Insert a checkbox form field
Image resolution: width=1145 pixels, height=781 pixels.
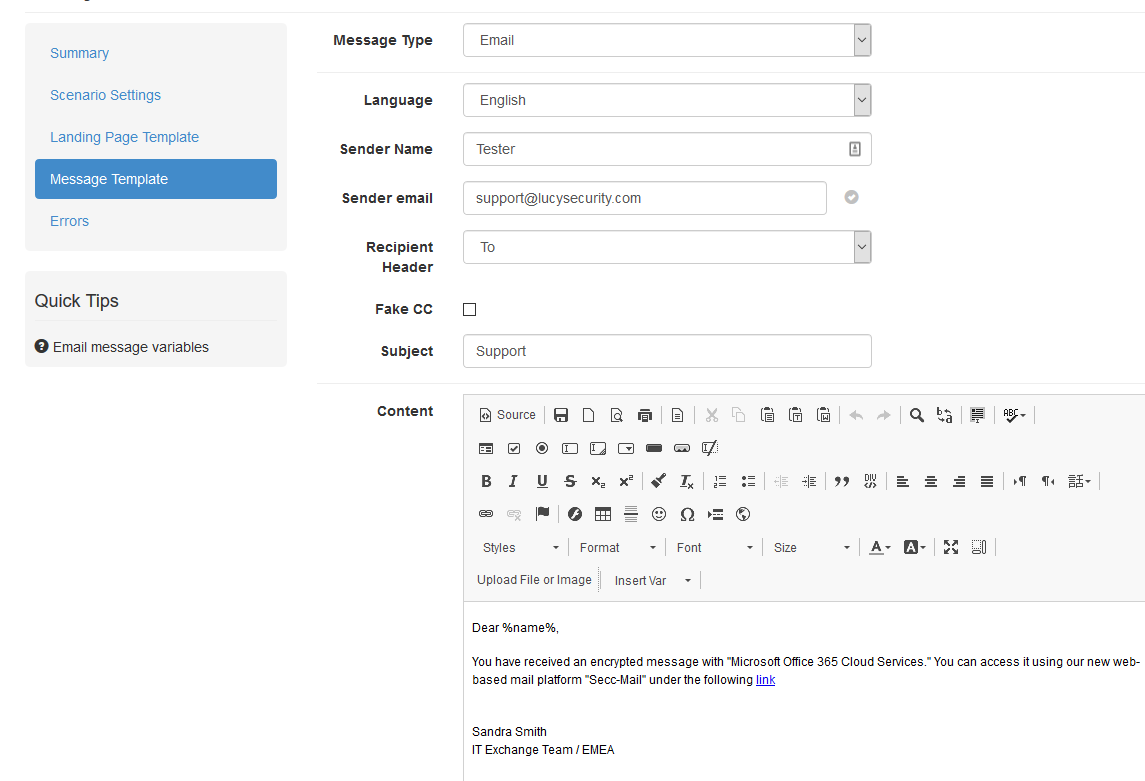[x=514, y=448]
